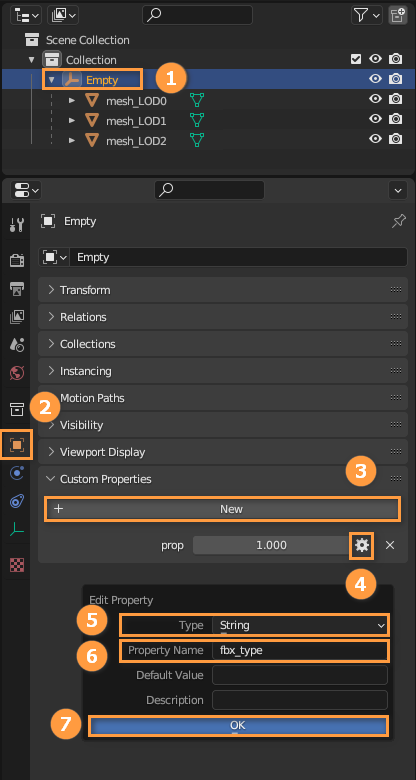Image resolution: width=416 pixels, height=780 pixels.
Task: Click the gear icon to edit prop
Action: 362,545
